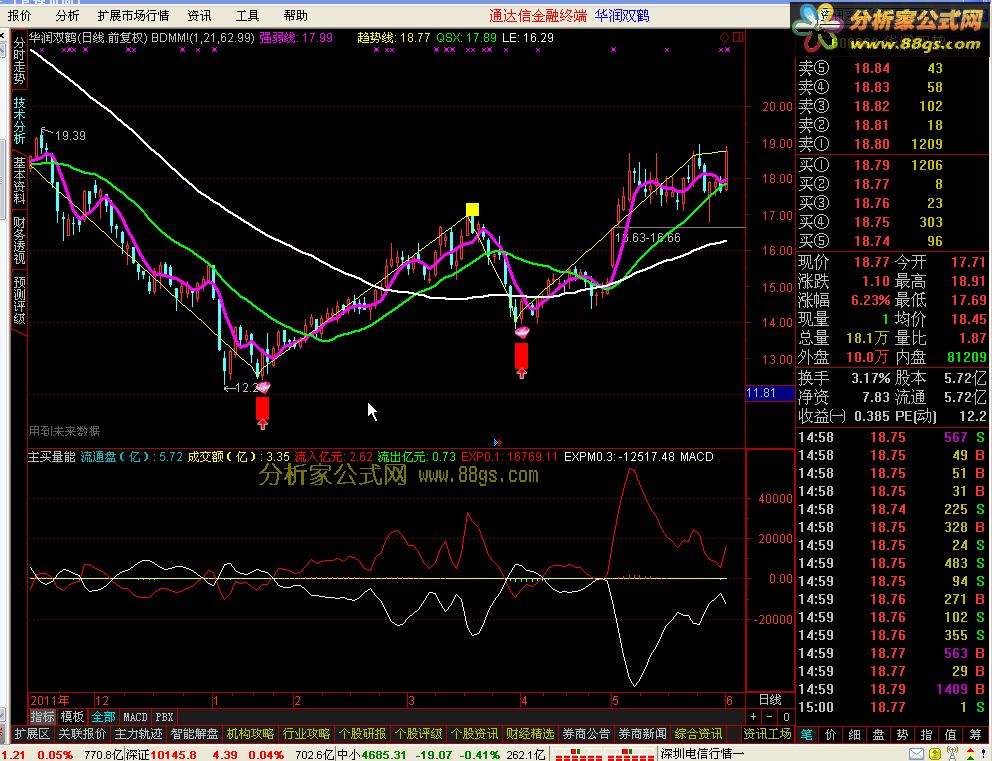992x761 pixels.
Task: Click the envelope message icon in status bar
Action: coord(916,754)
